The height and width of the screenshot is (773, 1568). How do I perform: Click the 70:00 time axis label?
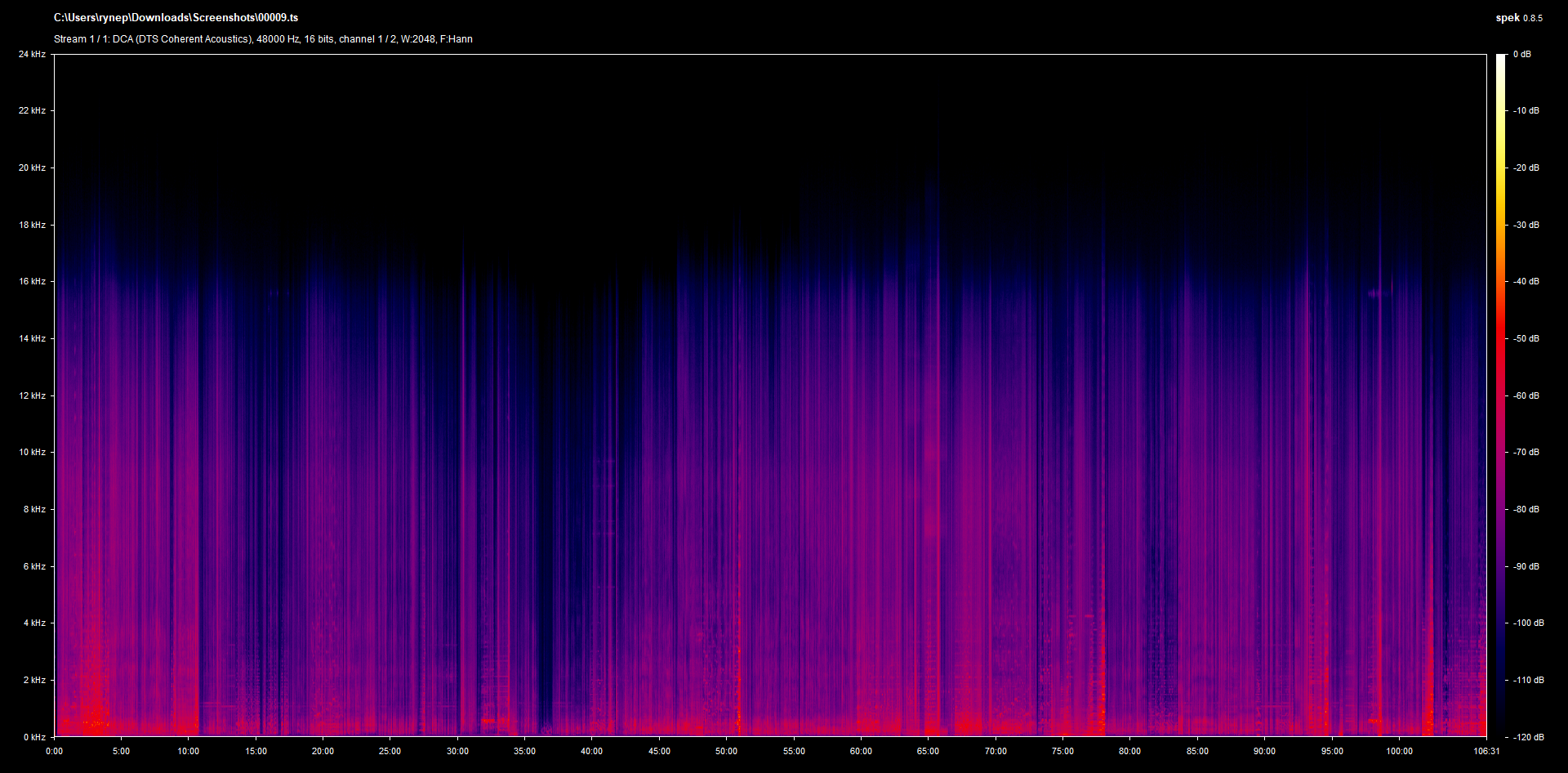tap(996, 751)
